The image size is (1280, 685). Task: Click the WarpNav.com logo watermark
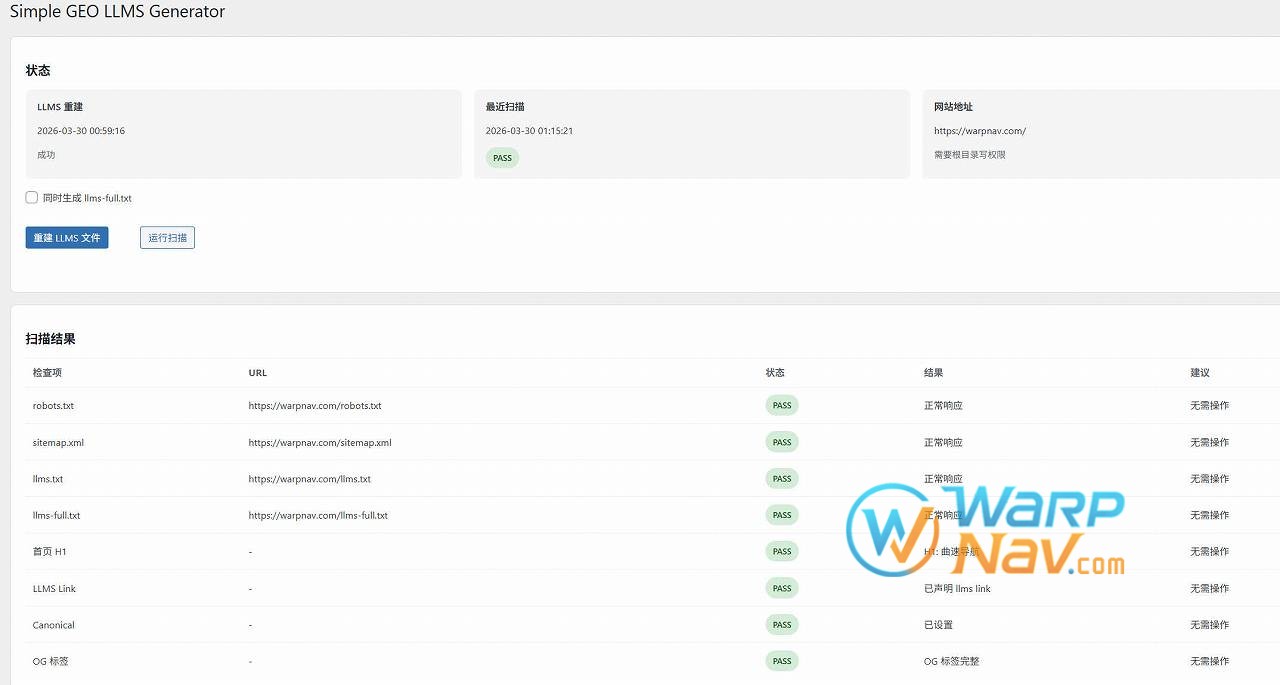(x=985, y=532)
